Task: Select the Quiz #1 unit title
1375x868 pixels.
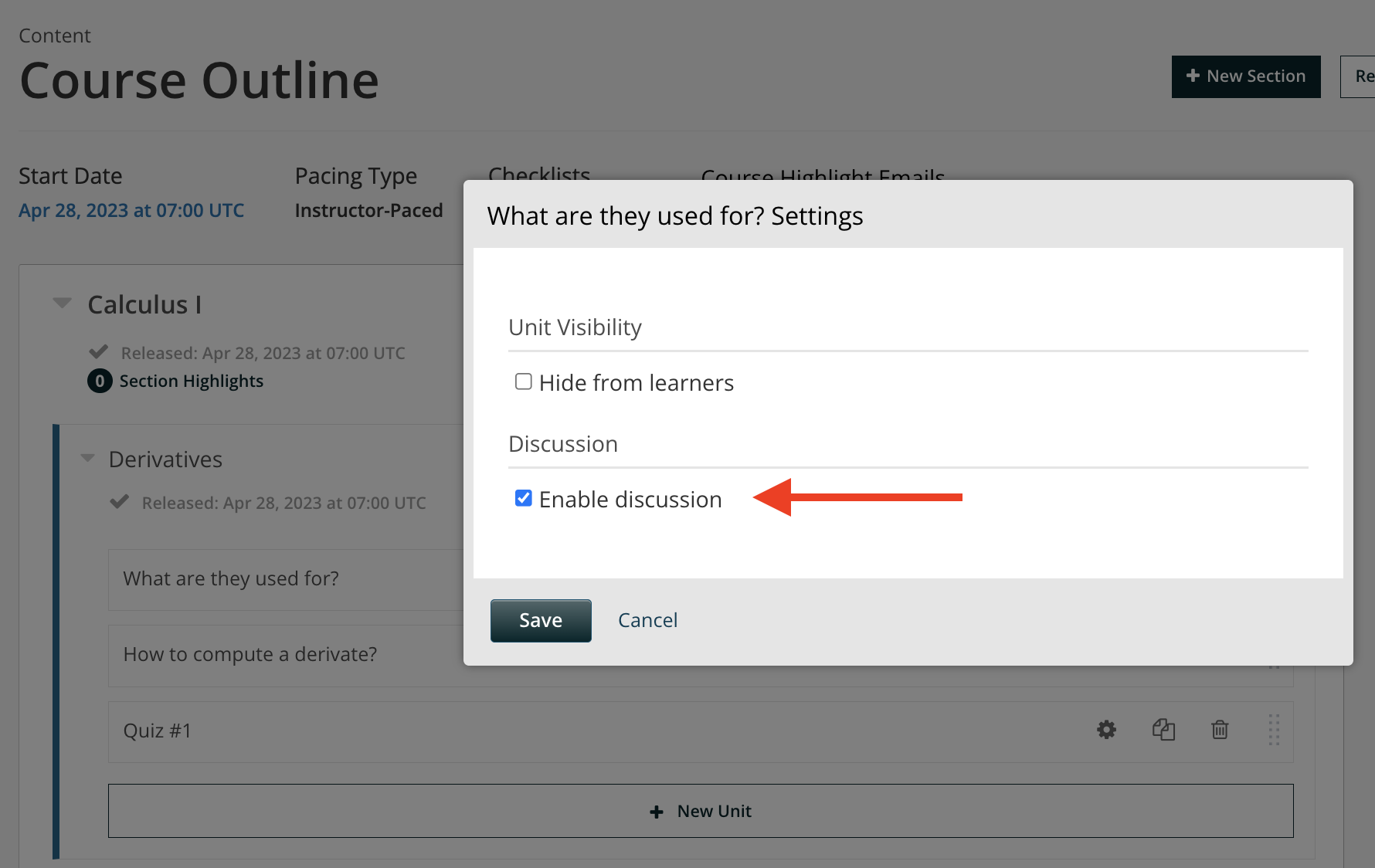Action: click(x=158, y=731)
